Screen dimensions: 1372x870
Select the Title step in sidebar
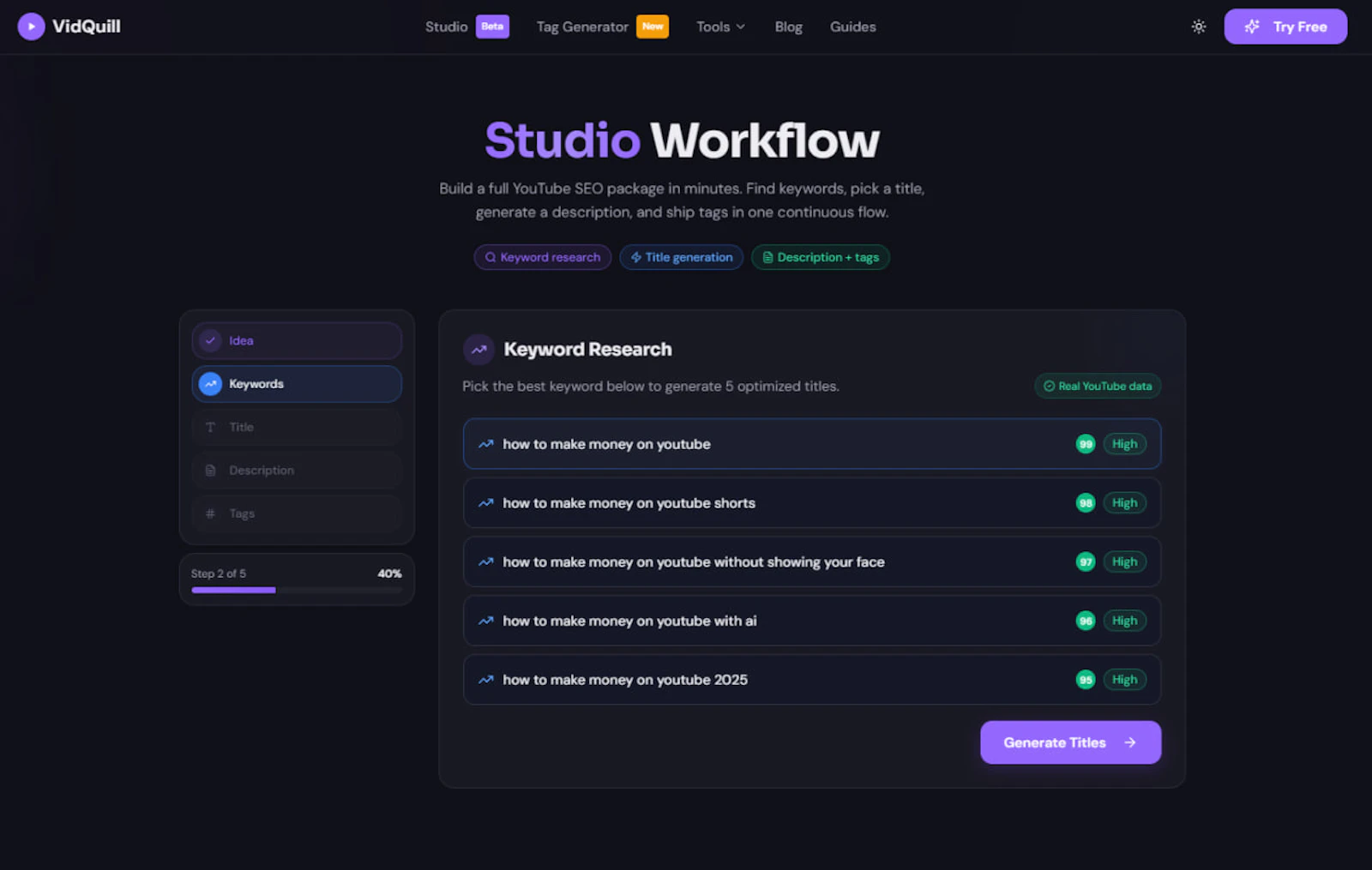[297, 427]
